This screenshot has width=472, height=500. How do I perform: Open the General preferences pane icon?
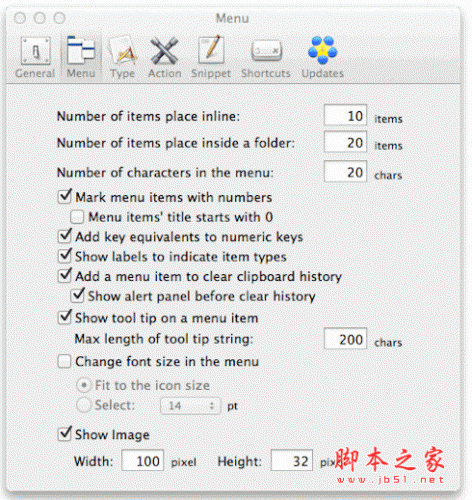pyautogui.click(x=36, y=51)
